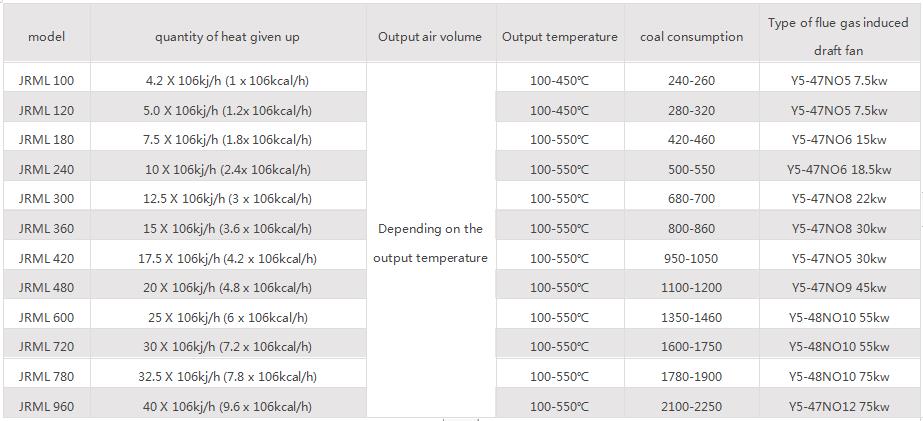Select the JRML 960 model cell

pos(46,407)
